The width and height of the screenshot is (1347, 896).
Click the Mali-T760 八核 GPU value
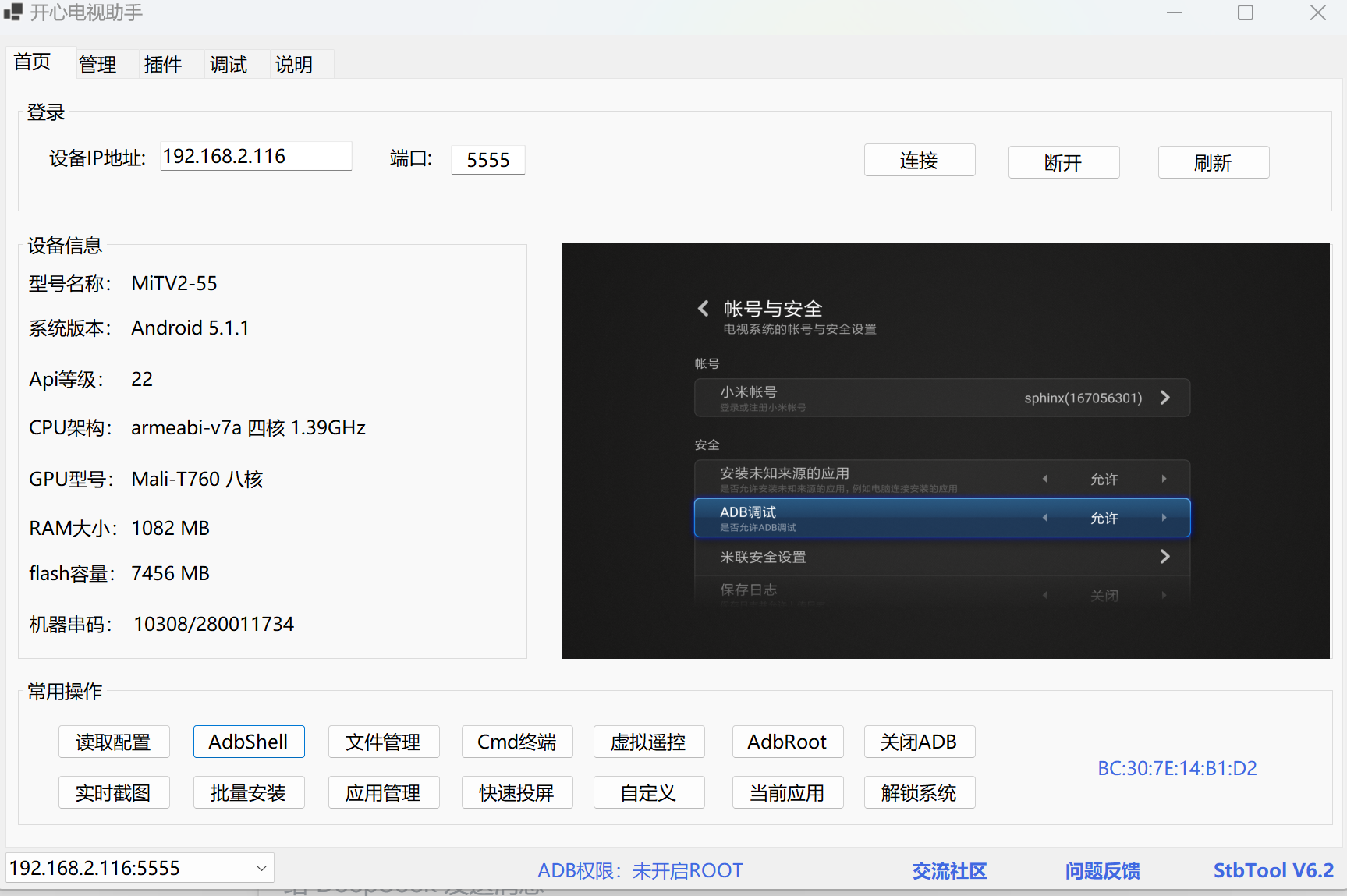point(197,479)
